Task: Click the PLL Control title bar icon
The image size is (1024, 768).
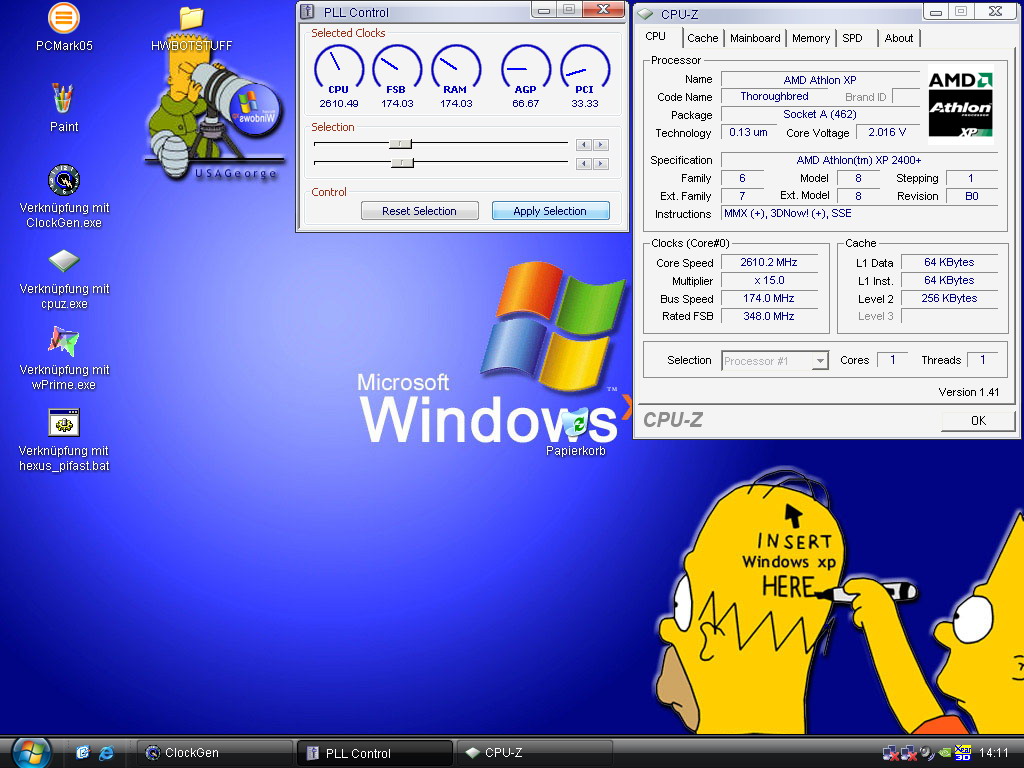Action: click(x=308, y=12)
